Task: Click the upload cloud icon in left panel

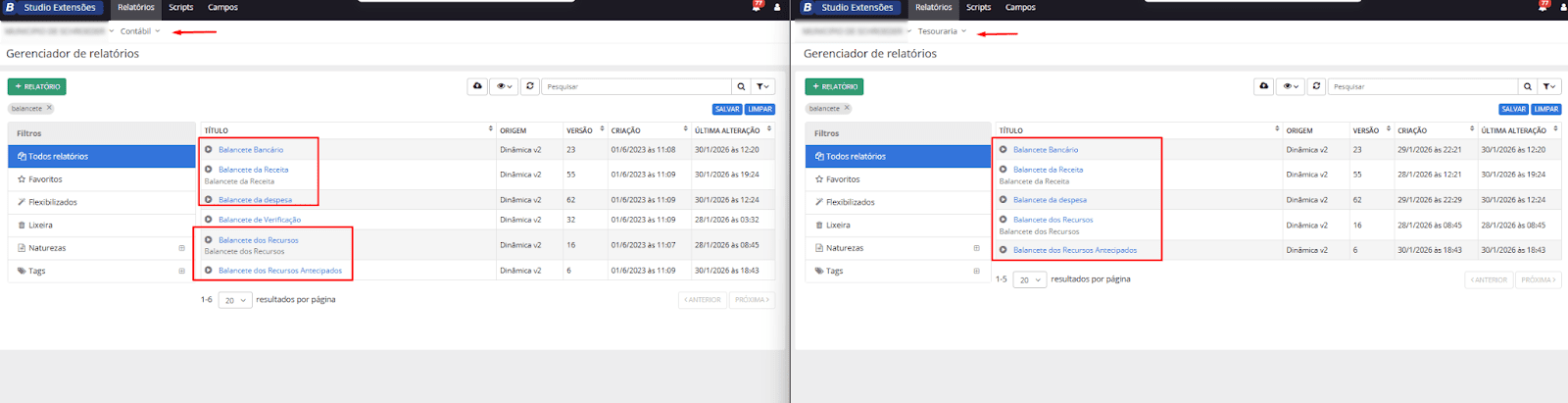Action: point(477,86)
